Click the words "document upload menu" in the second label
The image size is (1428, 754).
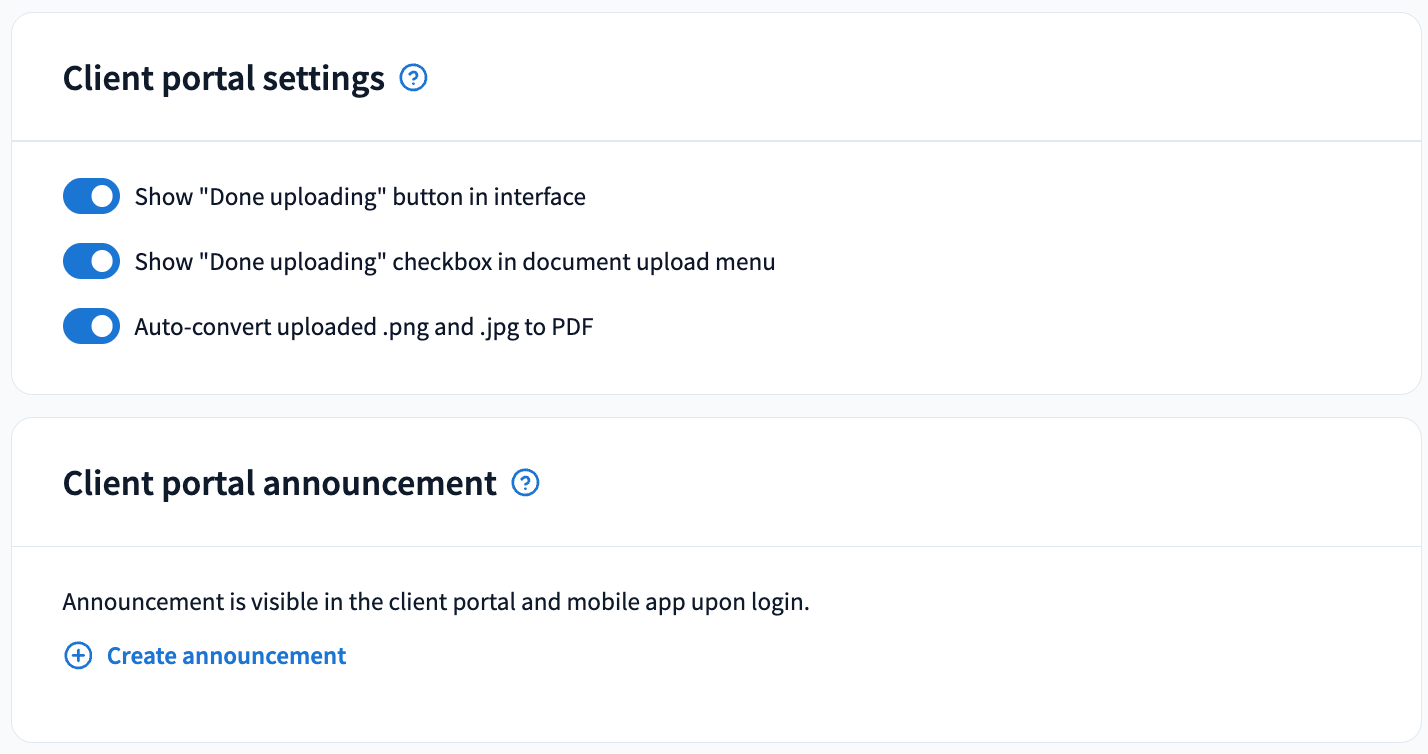pyautogui.click(x=649, y=262)
